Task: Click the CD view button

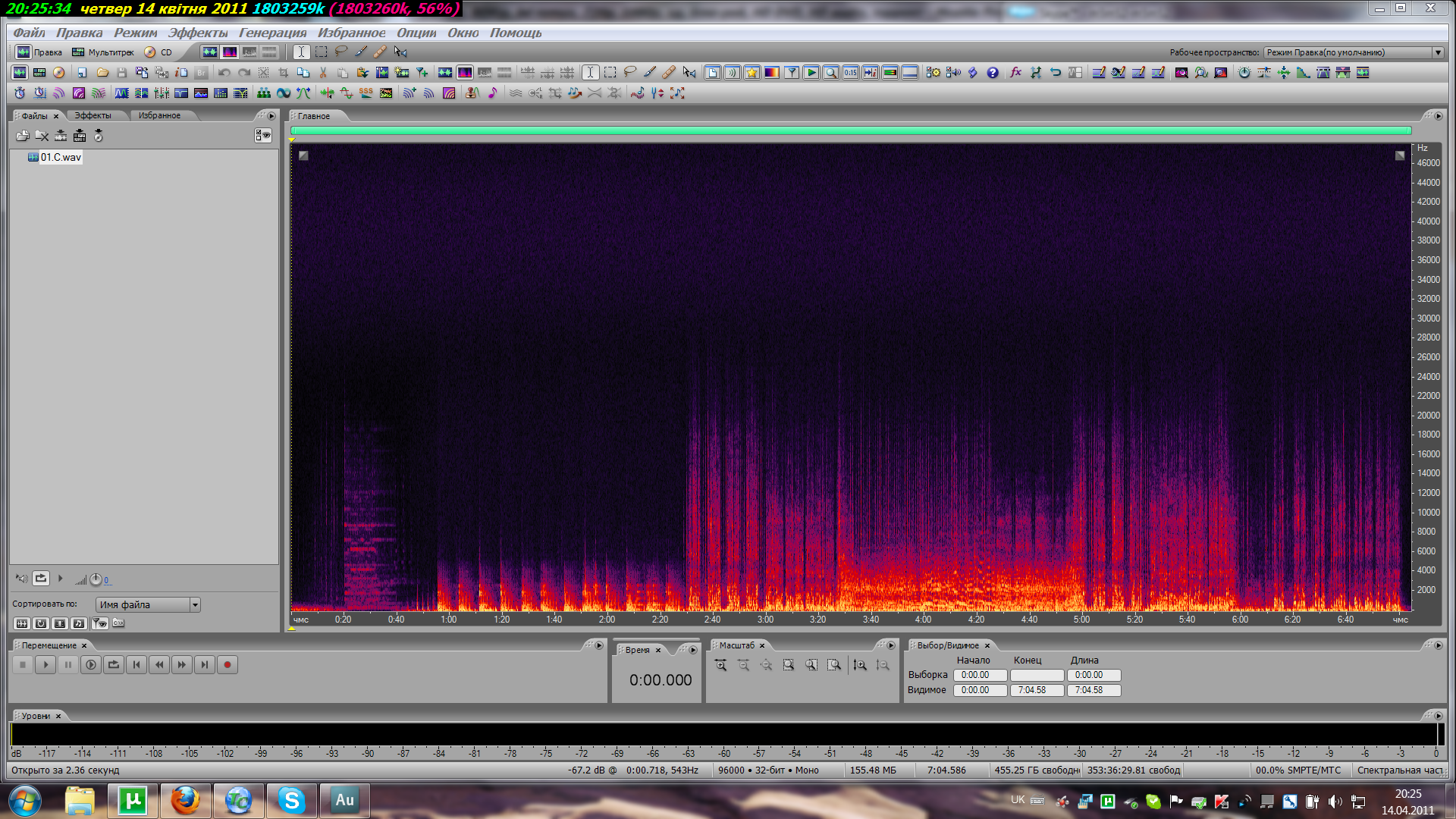Action: point(158,52)
